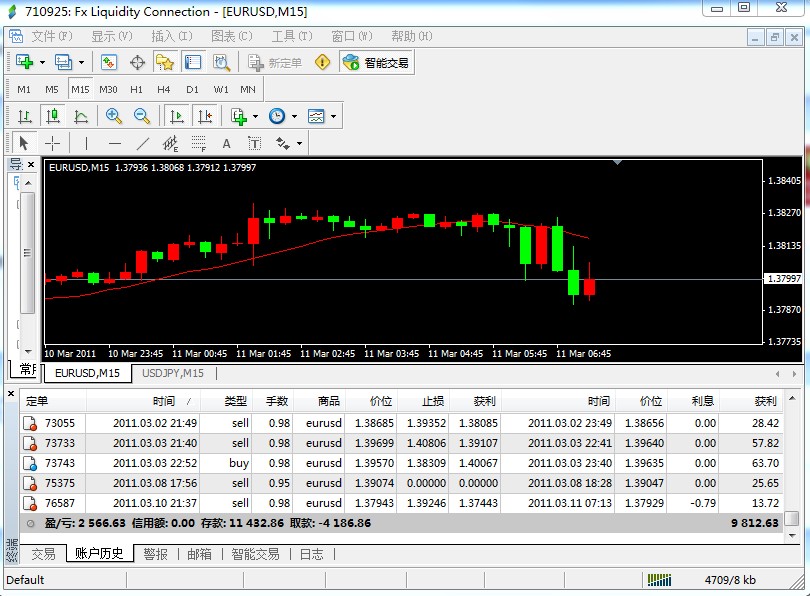Open the 图表(C) menu
This screenshot has height=596, width=810.
pyautogui.click(x=231, y=36)
